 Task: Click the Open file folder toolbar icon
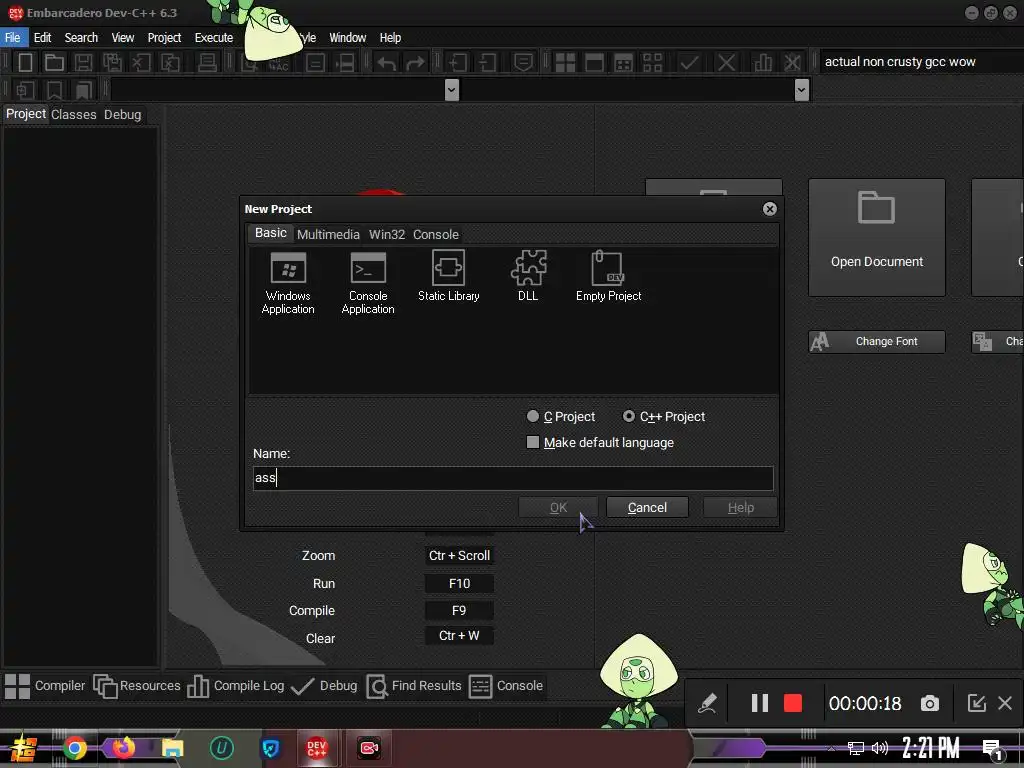(x=54, y=63)
